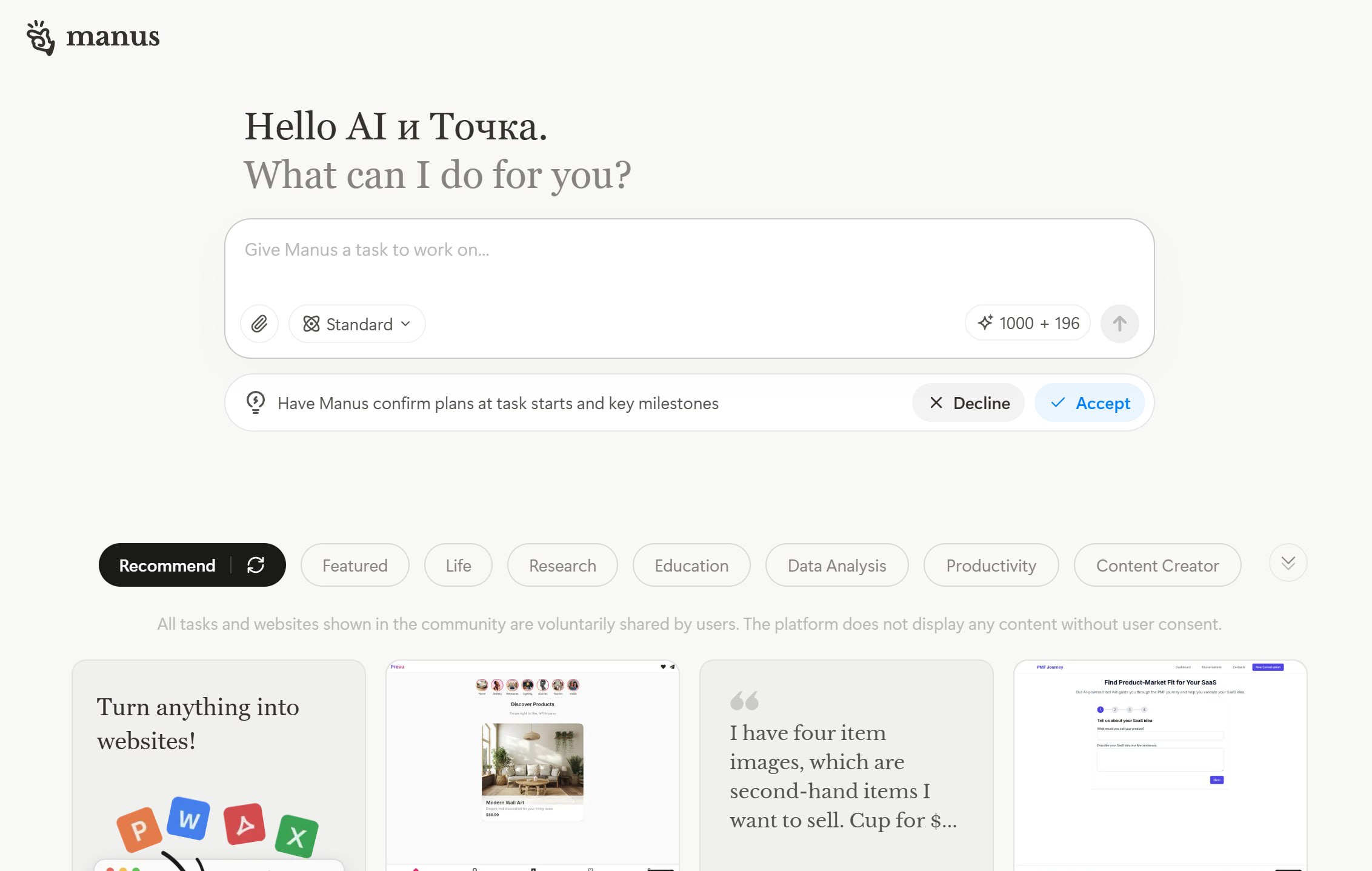Click the Modern Wall Art product image
The height and width of the screenshot is (871, 1372).
click(532, 759)
